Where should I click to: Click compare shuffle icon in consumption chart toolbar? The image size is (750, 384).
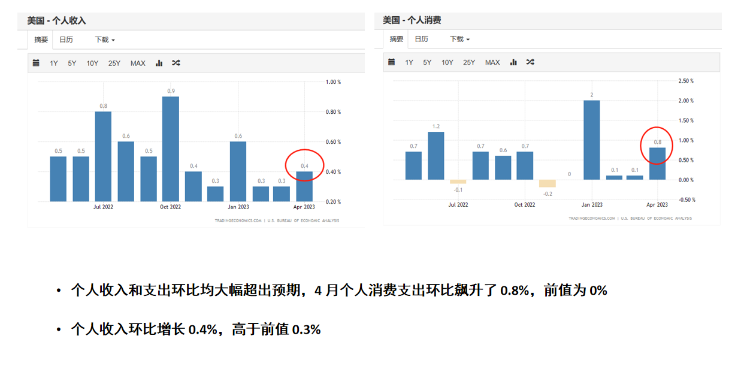[530, 62]
